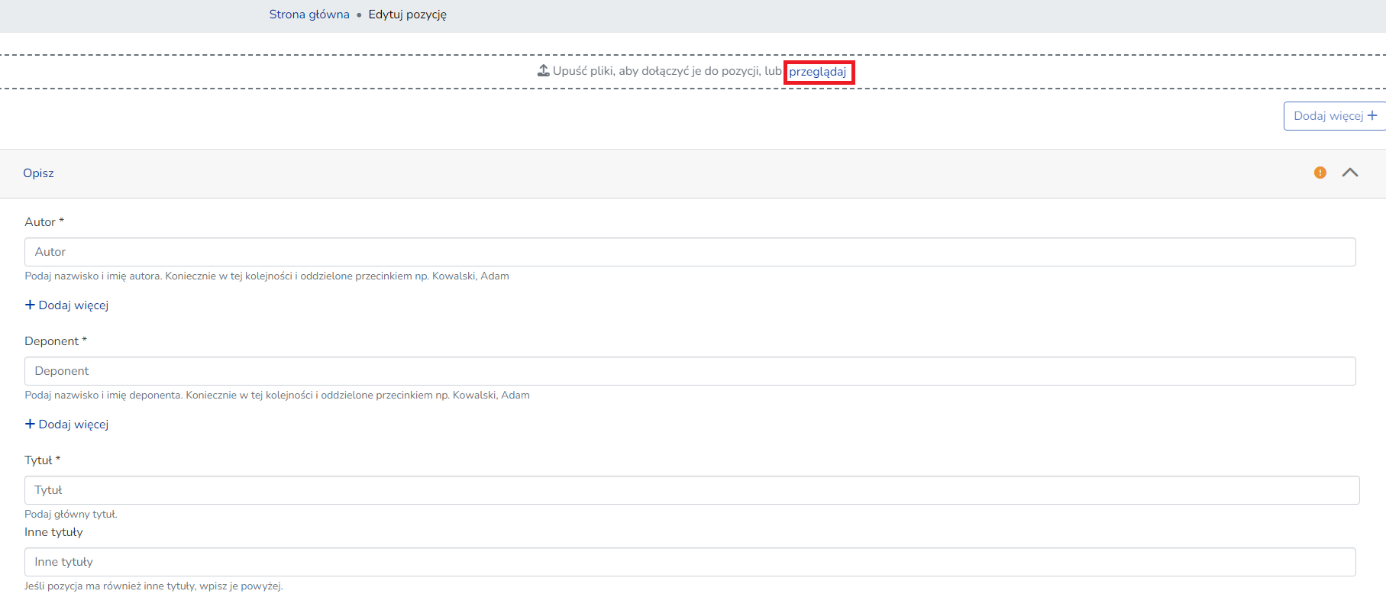Click the Dodaj więcej button at top right
Screen dimensions: 1386x594
pos(1335,116)
